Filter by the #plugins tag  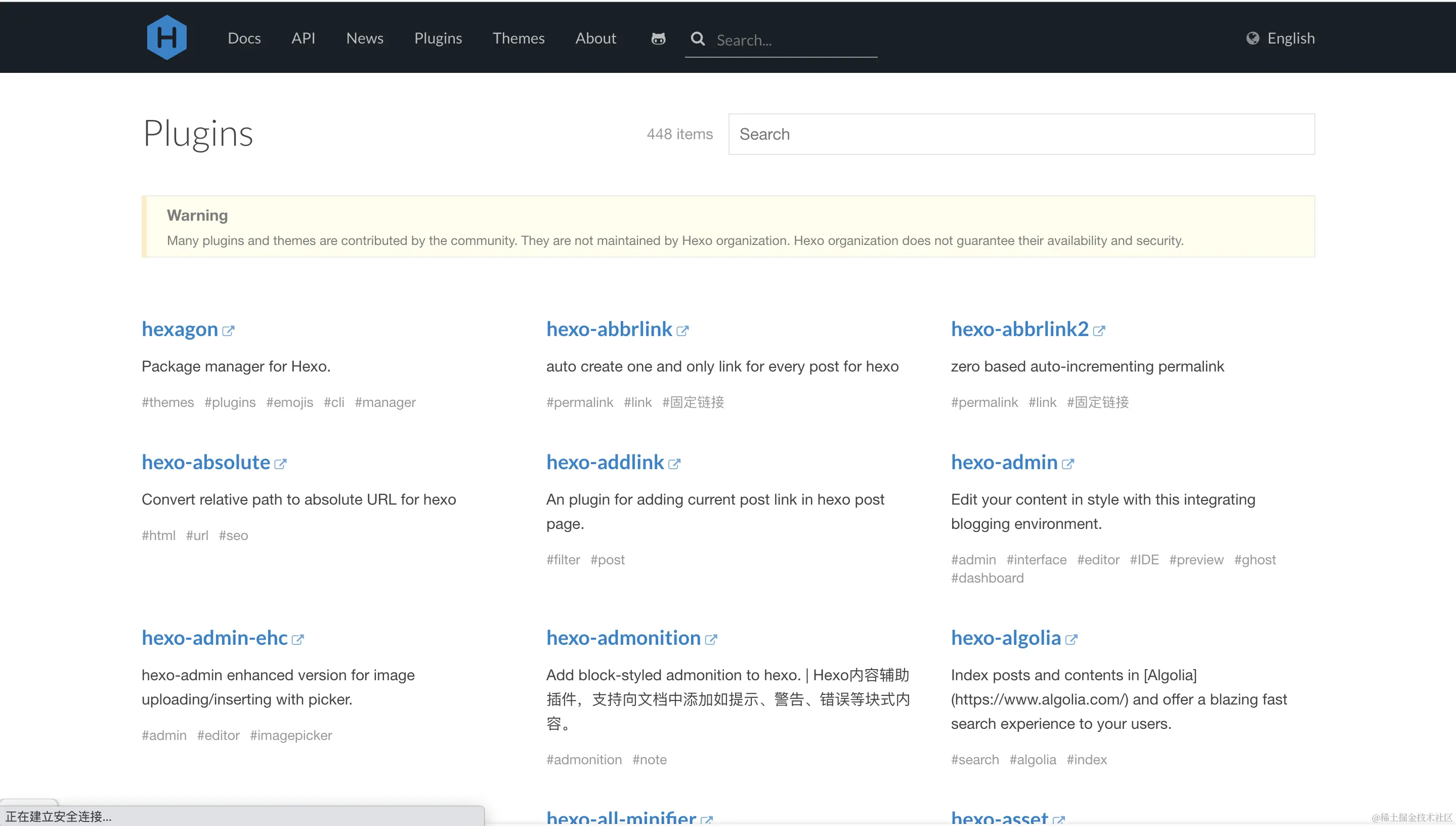pyautogui.click(x=230, y=402)
